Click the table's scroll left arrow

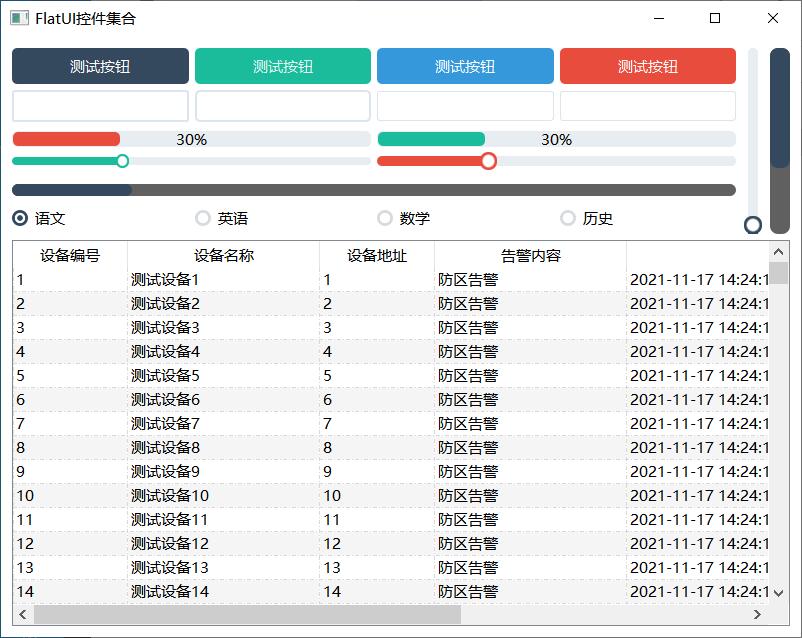click(x=22, y=614)
